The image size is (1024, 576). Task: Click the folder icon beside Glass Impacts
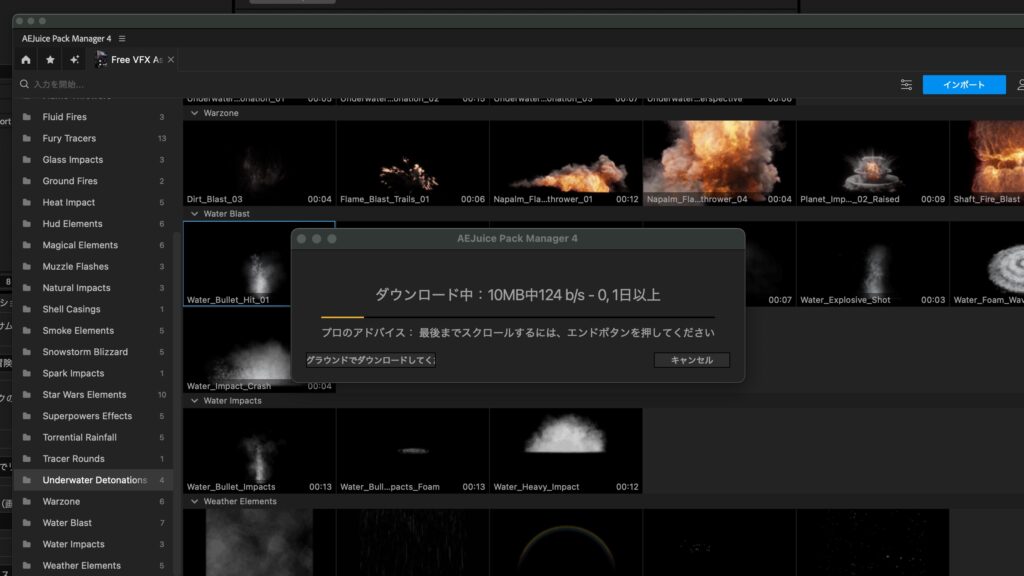click(x=27, y=159)
